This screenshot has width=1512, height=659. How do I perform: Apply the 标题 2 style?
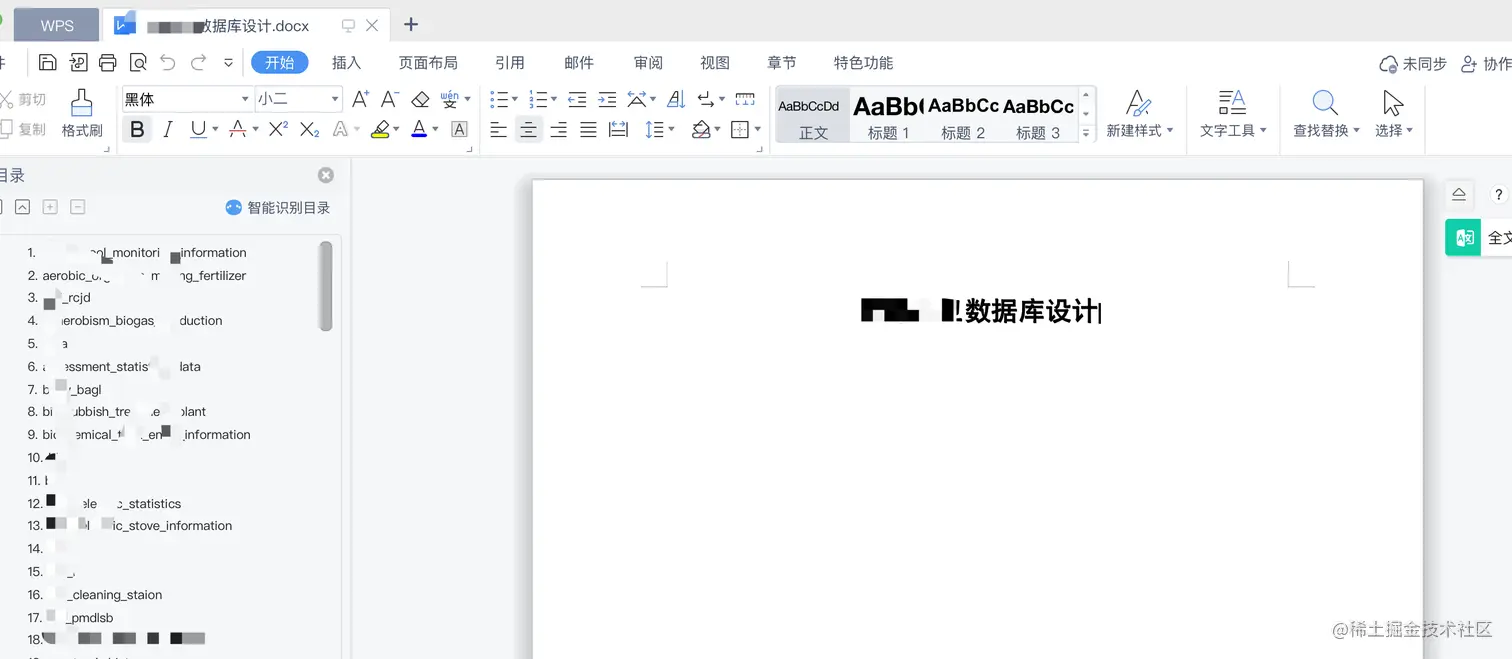pyautogui.click(x=963, y=115)
